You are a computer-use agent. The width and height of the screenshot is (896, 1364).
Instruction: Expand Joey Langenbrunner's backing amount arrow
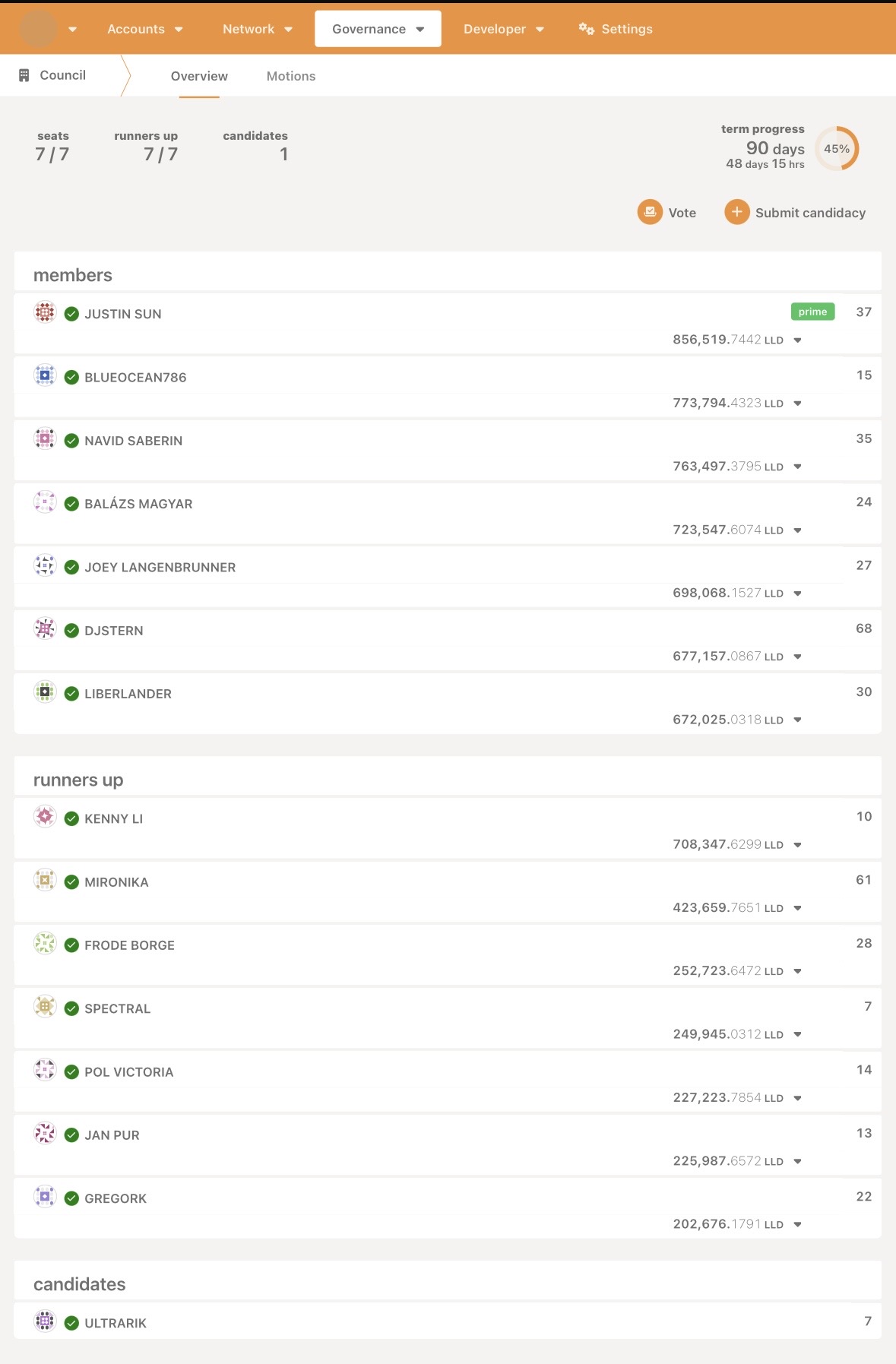point(797,593)
